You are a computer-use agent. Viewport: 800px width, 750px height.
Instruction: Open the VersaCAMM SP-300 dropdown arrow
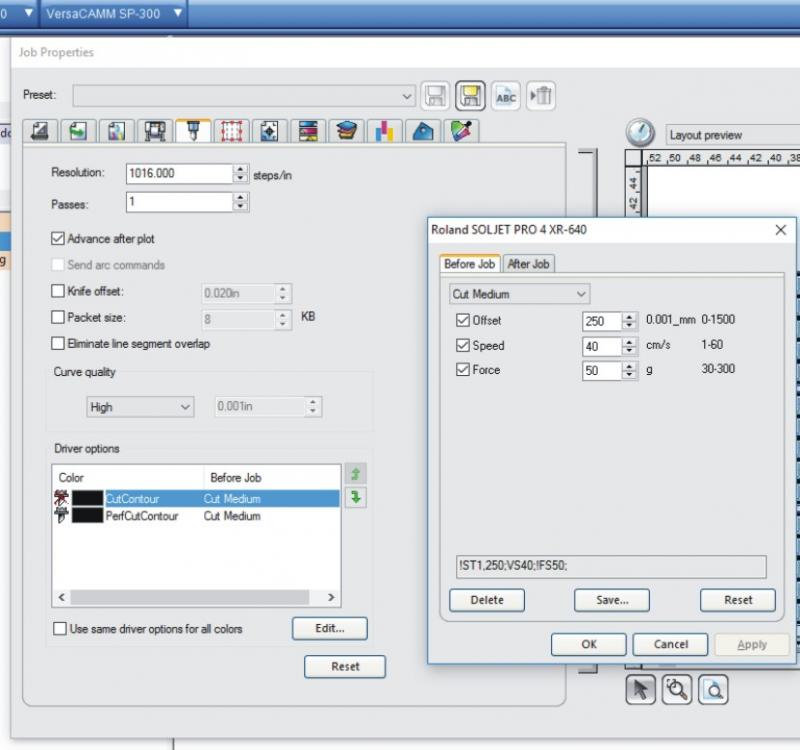pos(178,12)
